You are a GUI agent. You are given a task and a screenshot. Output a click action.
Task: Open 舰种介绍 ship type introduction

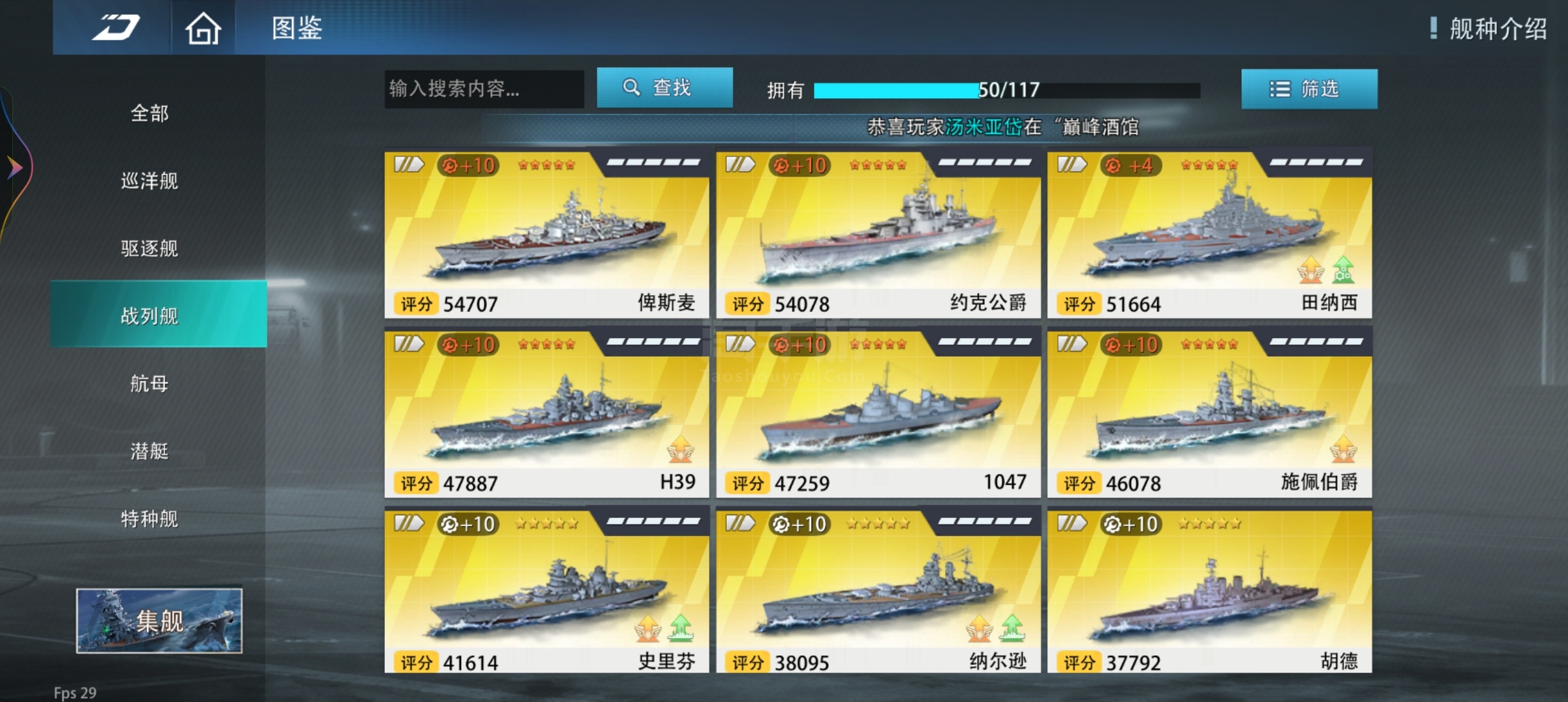(1490, 29)
